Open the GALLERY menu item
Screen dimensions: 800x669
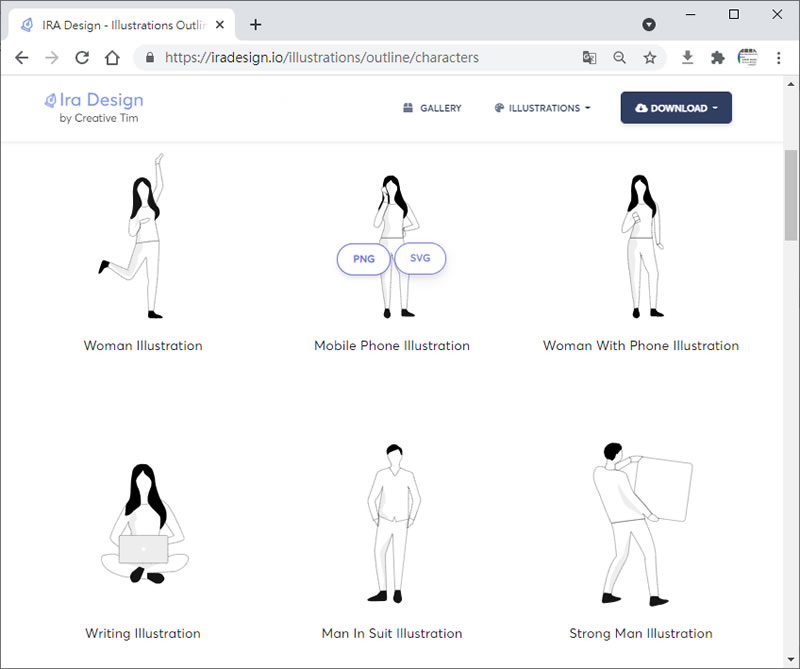[432, 108]
